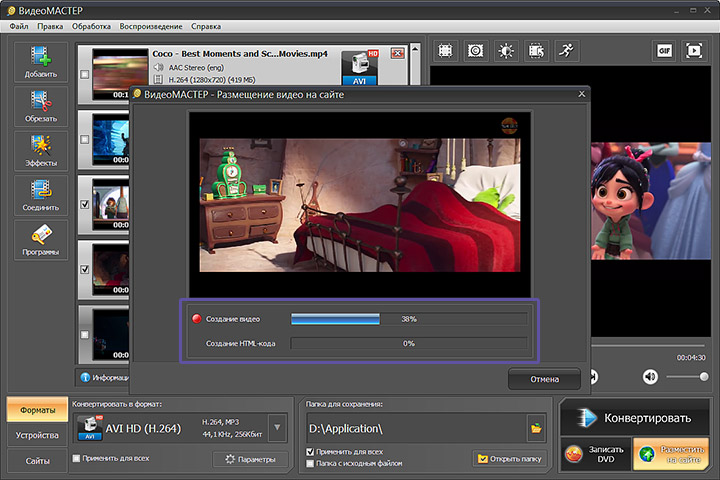
Task: Click the Соединить (join) icon
Action: pos(41,195)
